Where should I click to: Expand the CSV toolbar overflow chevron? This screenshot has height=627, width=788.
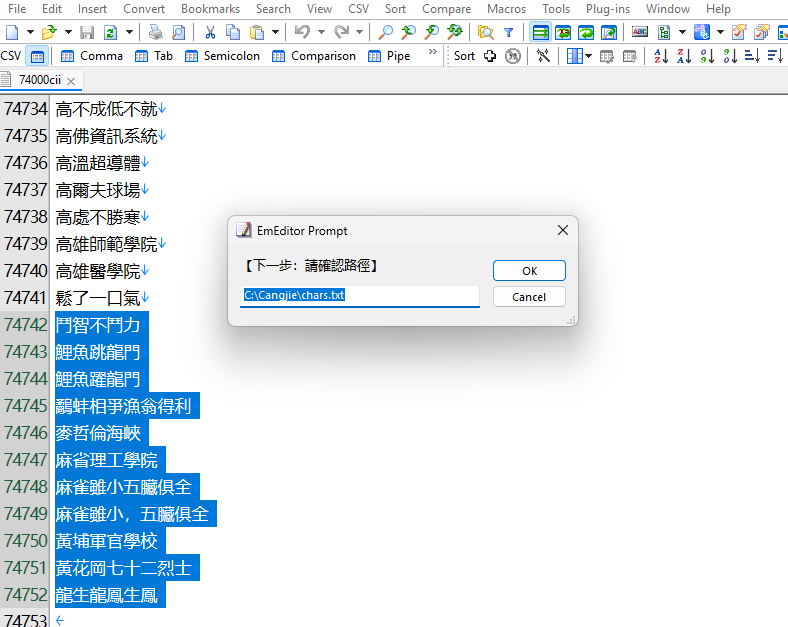point(433,52)
